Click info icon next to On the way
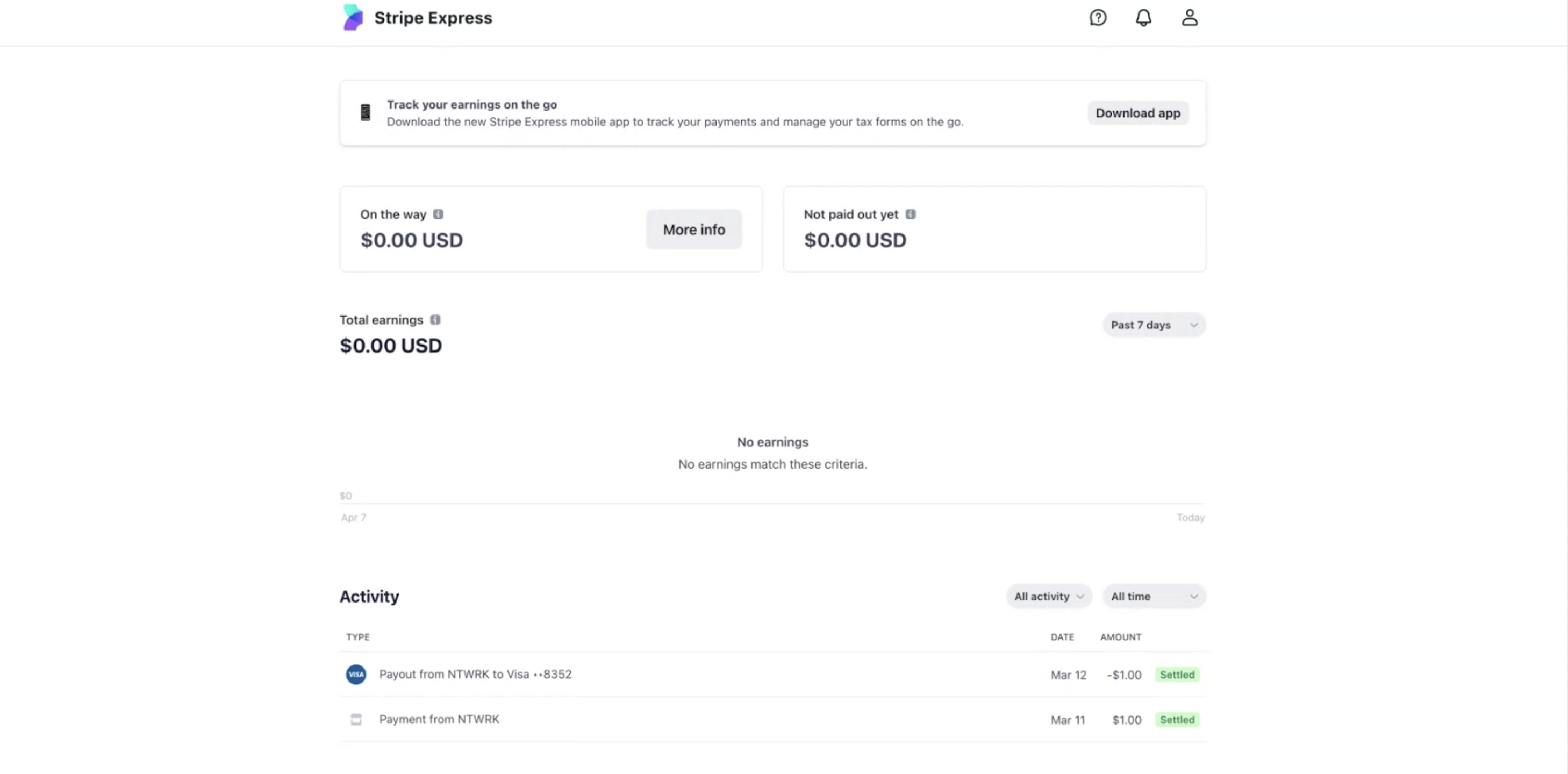The height and width of the screenshot is (774, 1568). (438, 214)
